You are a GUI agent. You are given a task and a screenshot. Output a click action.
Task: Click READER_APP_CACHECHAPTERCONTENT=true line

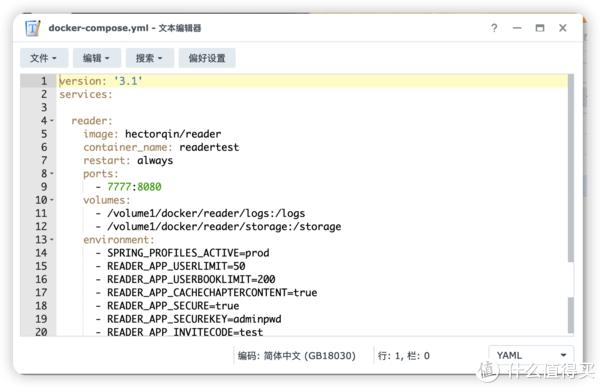[x=212, y=293]
